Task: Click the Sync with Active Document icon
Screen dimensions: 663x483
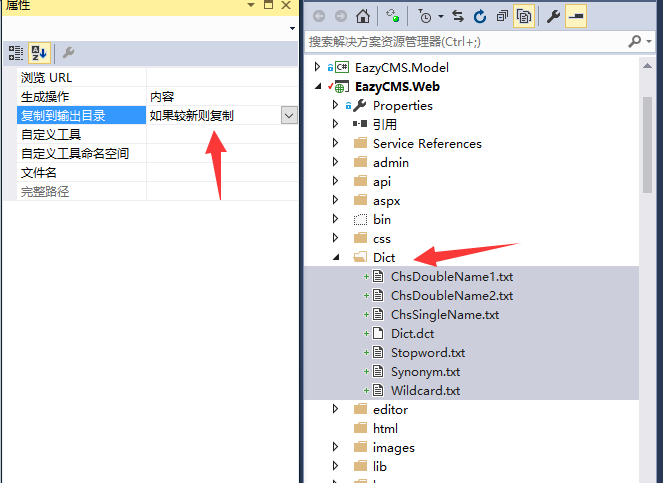Action: click(x=458, y=16)
